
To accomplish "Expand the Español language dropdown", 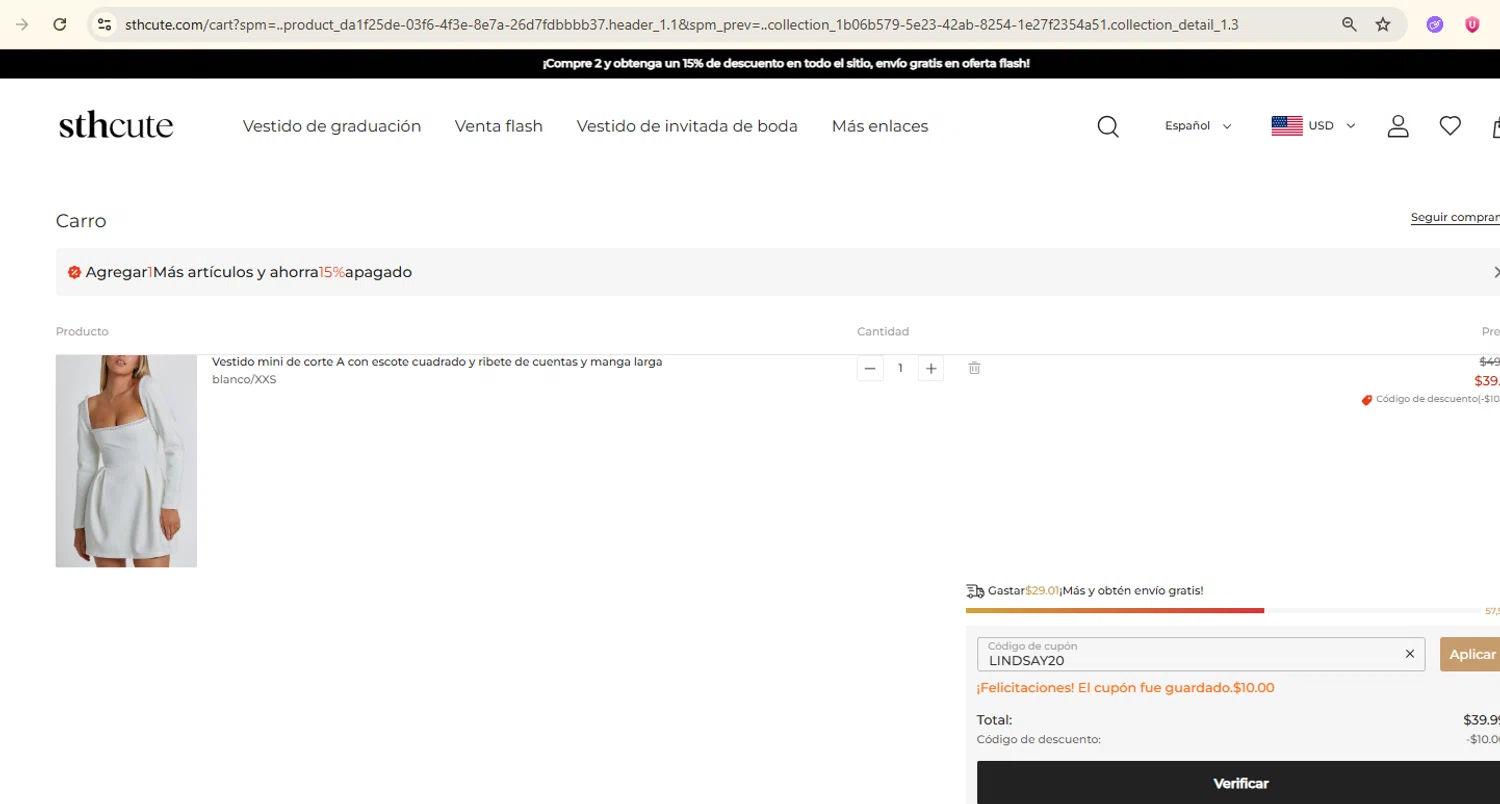I will pos(1198,126).
